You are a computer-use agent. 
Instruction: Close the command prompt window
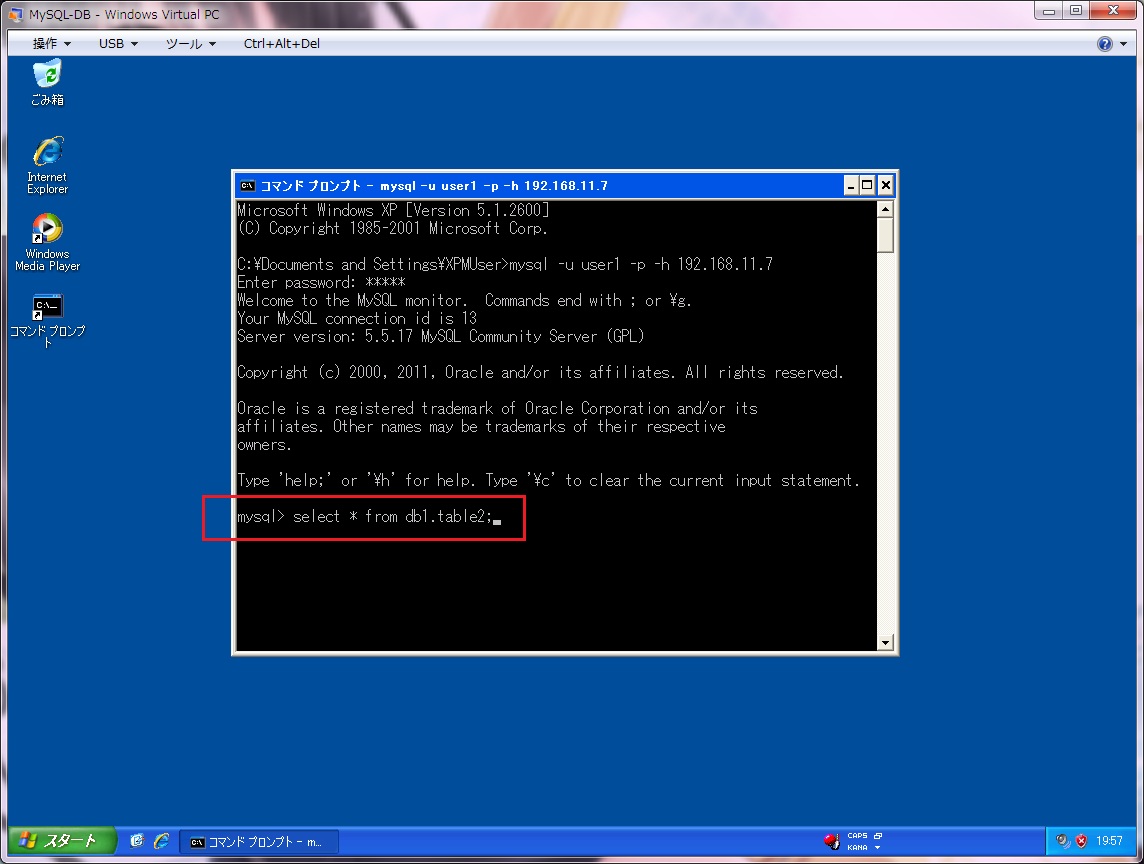coord(886,185)
